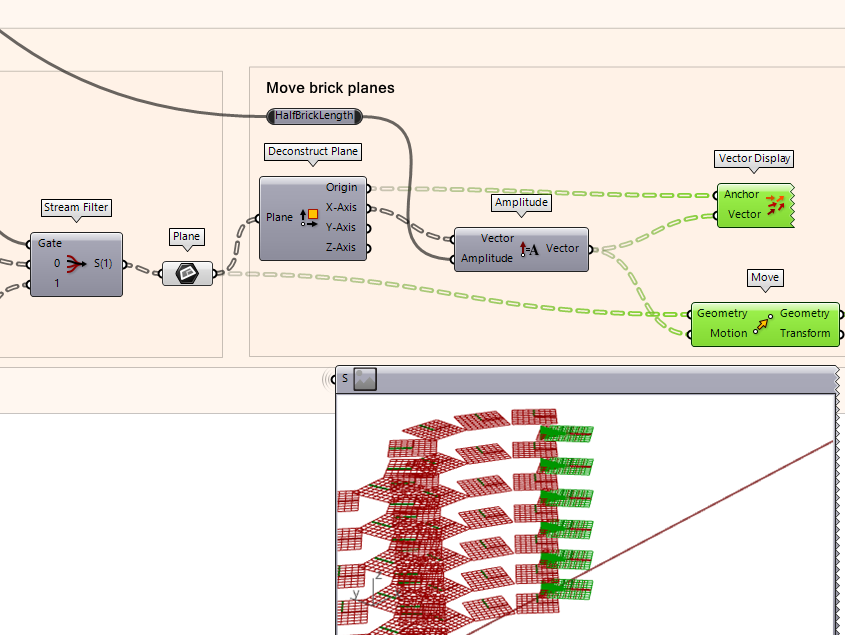Select the HalfBrickLength parameter capsule
This screenshot has height=635, width=845.
coord(314,116)
